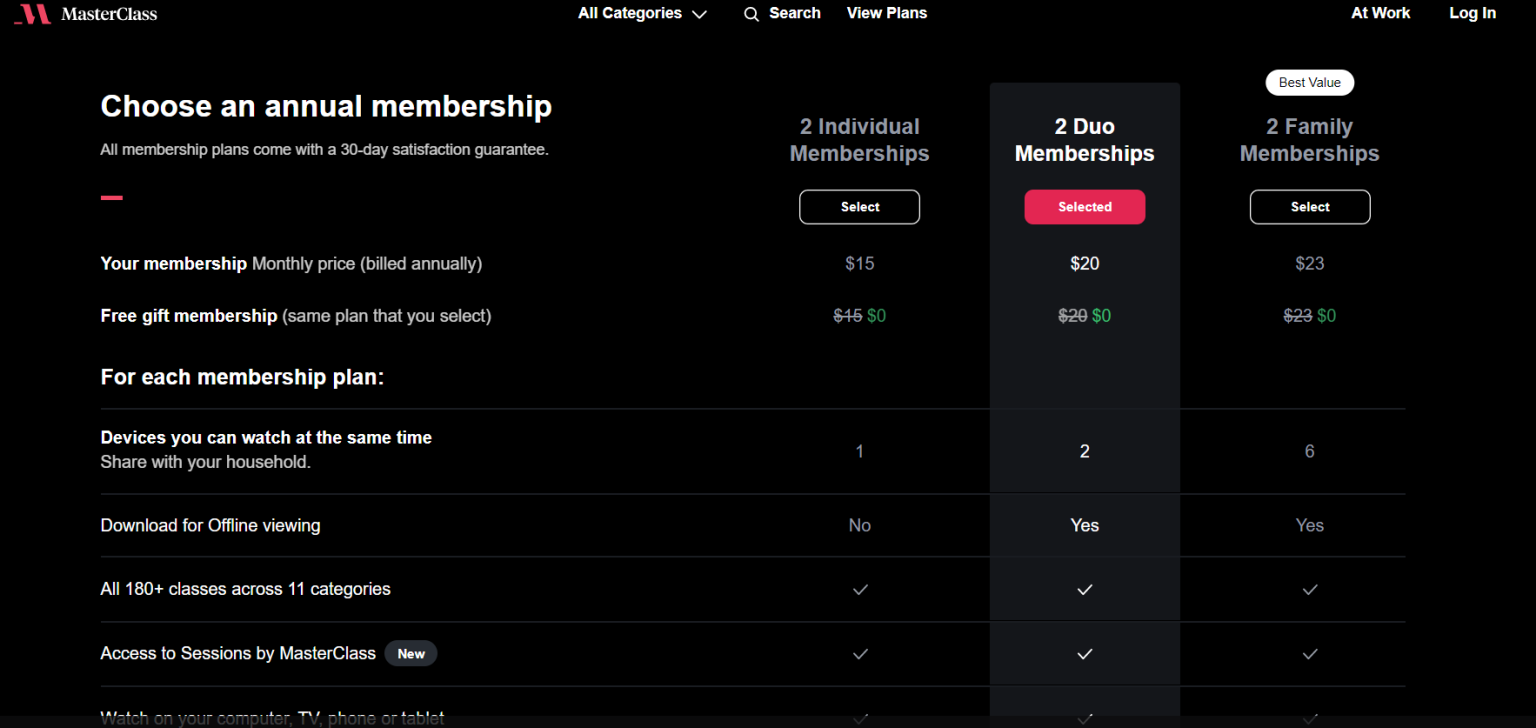Select the 2 Individual Memberships plan
Viewport: 1536px width, 728px height.
pos(859,207)
